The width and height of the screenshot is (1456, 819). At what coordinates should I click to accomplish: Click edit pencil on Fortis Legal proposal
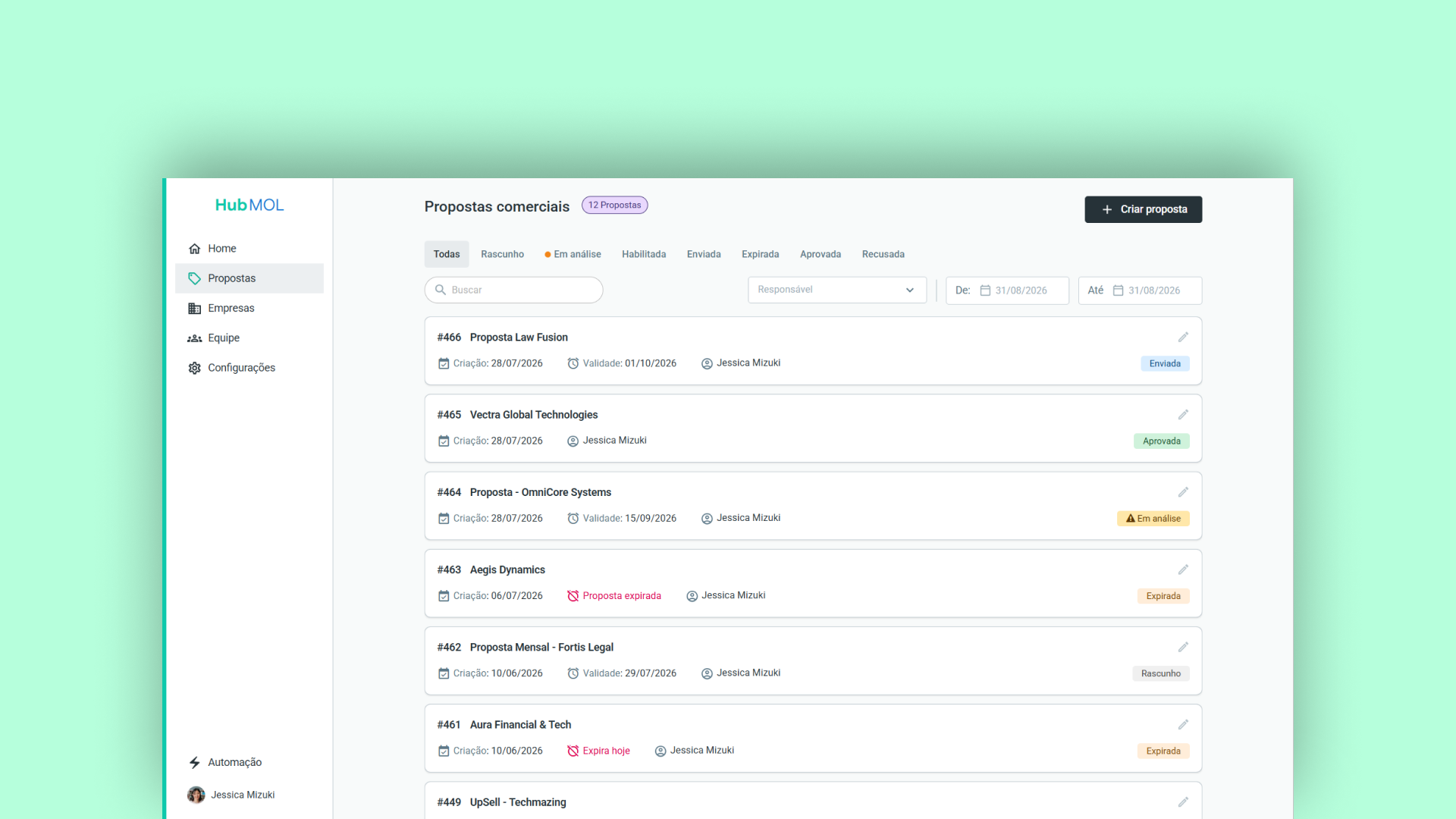[1183, 646]
